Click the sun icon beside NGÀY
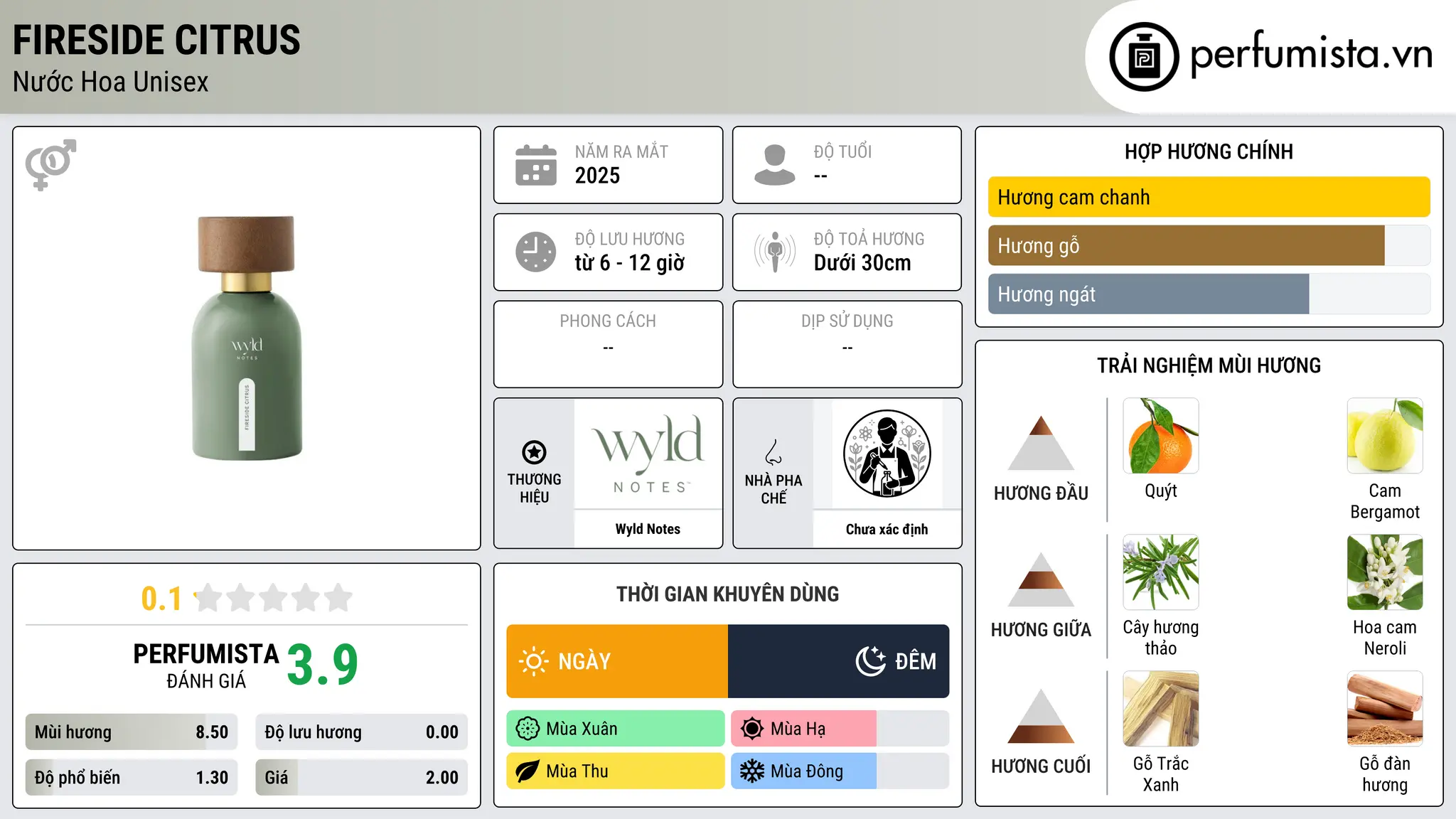The height and width of the screenshot is (819, 1456). (x=533, y=661)
